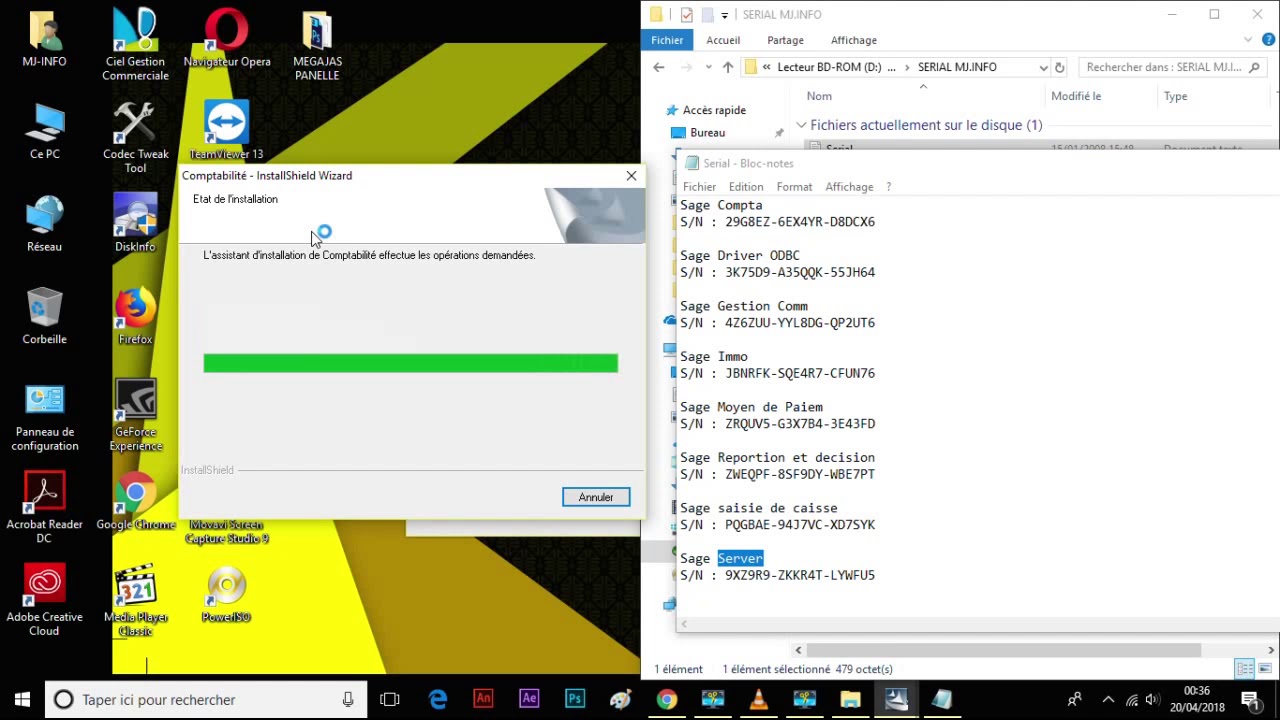Launch GeForce Experience shortcut
This screenshot has height=720, width=1280.
click(135, 416)
